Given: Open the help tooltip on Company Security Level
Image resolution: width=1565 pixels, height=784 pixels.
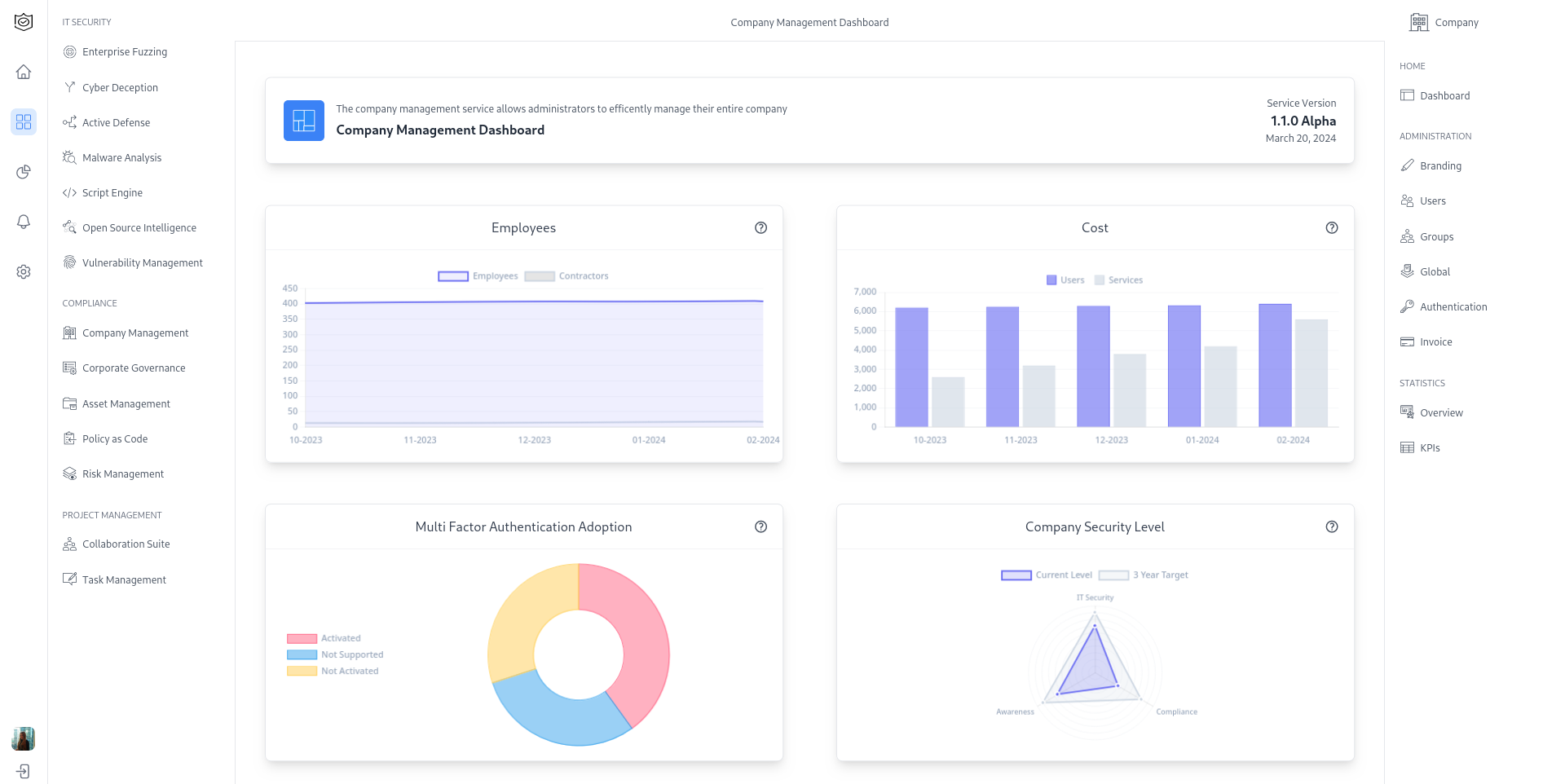Looking at the screenshot, I should [x=1332, y=527].
